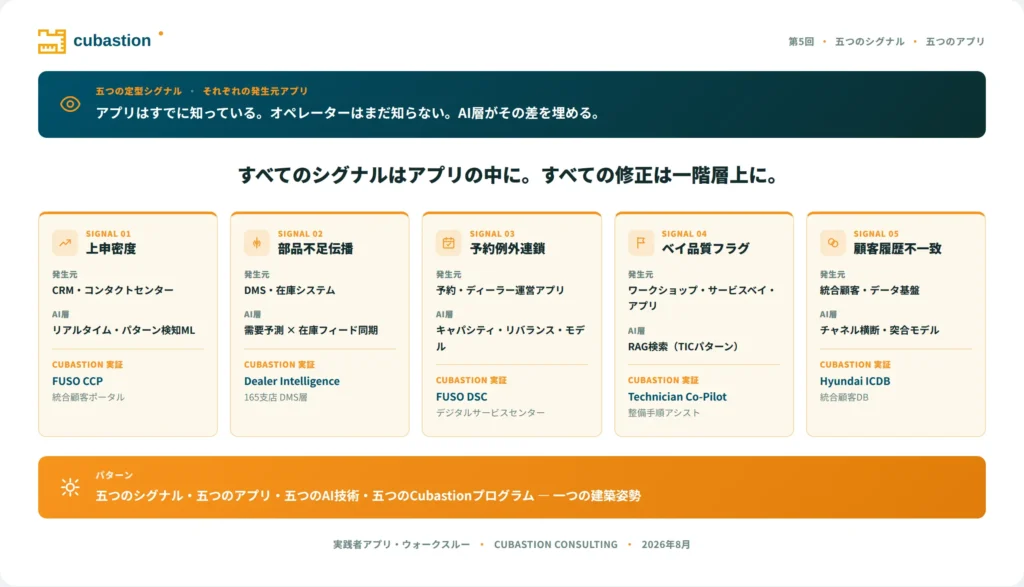This screenshot has height=587, width=1024.
Task: Click the cubastion logo icon
Action: pyautogui.click(x=52, y=41)
